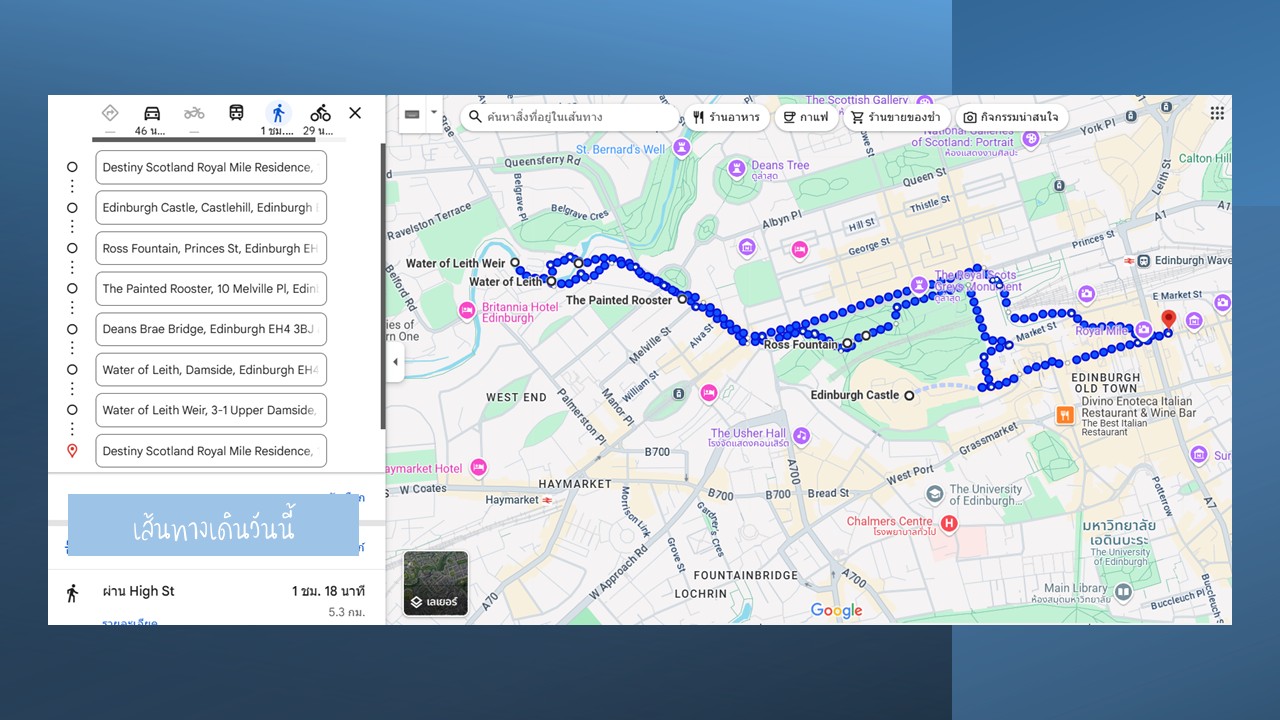Click The Painted Rooster map marker
The height and width of the screenshot is (720, 1280).
[x=682, y=299]
